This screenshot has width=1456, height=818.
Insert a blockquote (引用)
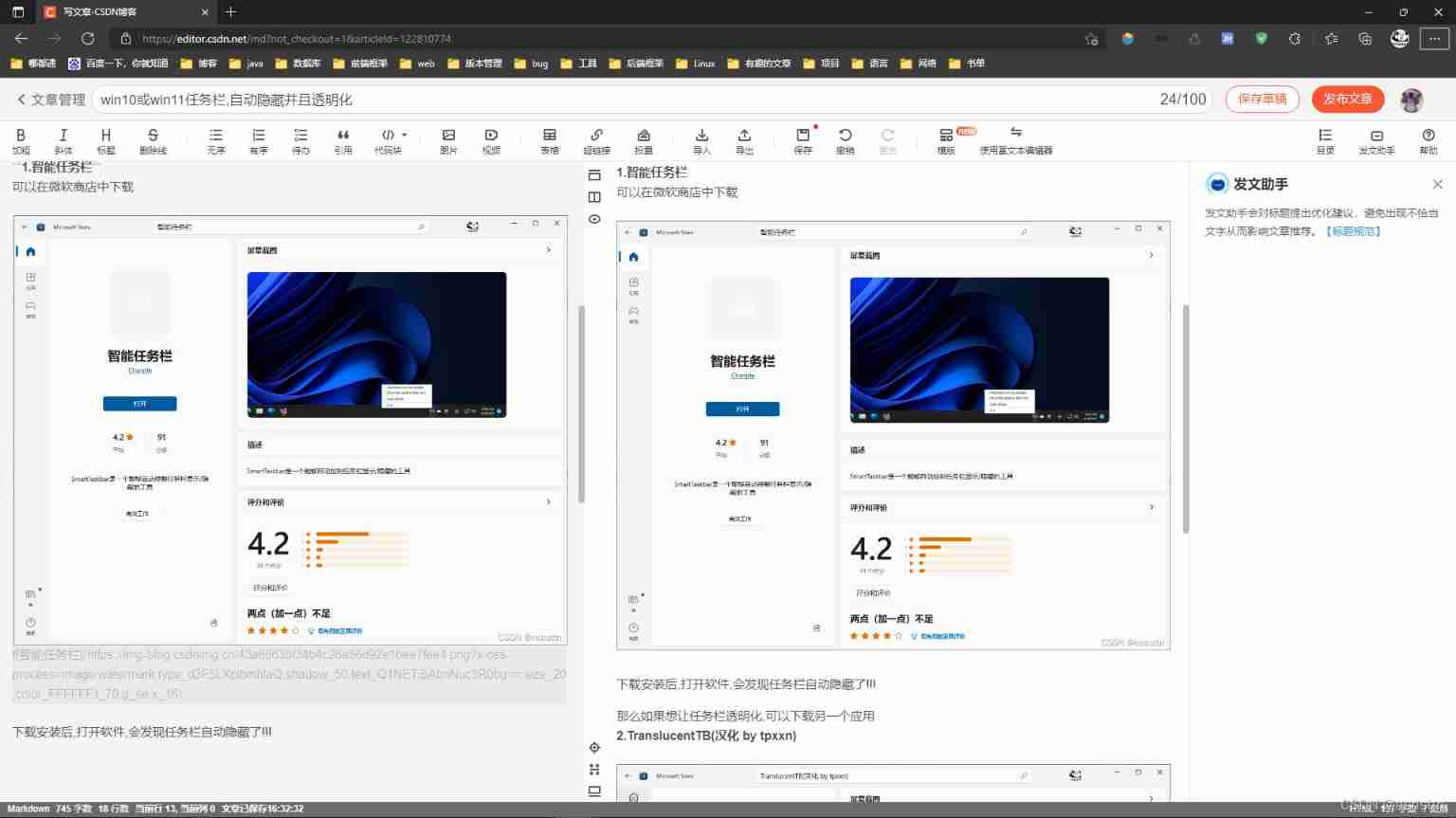pyautogui.click(x=343, y=140)
